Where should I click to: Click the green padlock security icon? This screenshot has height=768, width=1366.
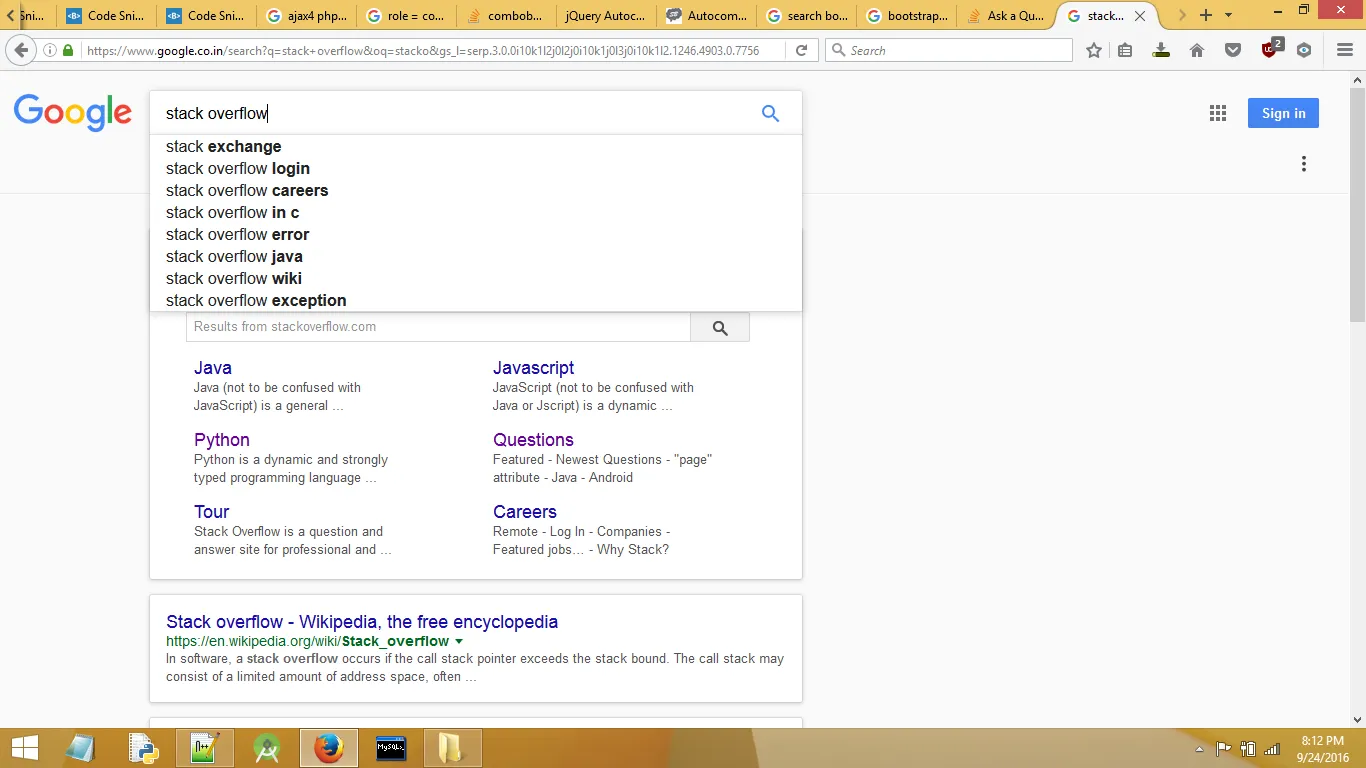pyautogui.click(x=68, y=50)
